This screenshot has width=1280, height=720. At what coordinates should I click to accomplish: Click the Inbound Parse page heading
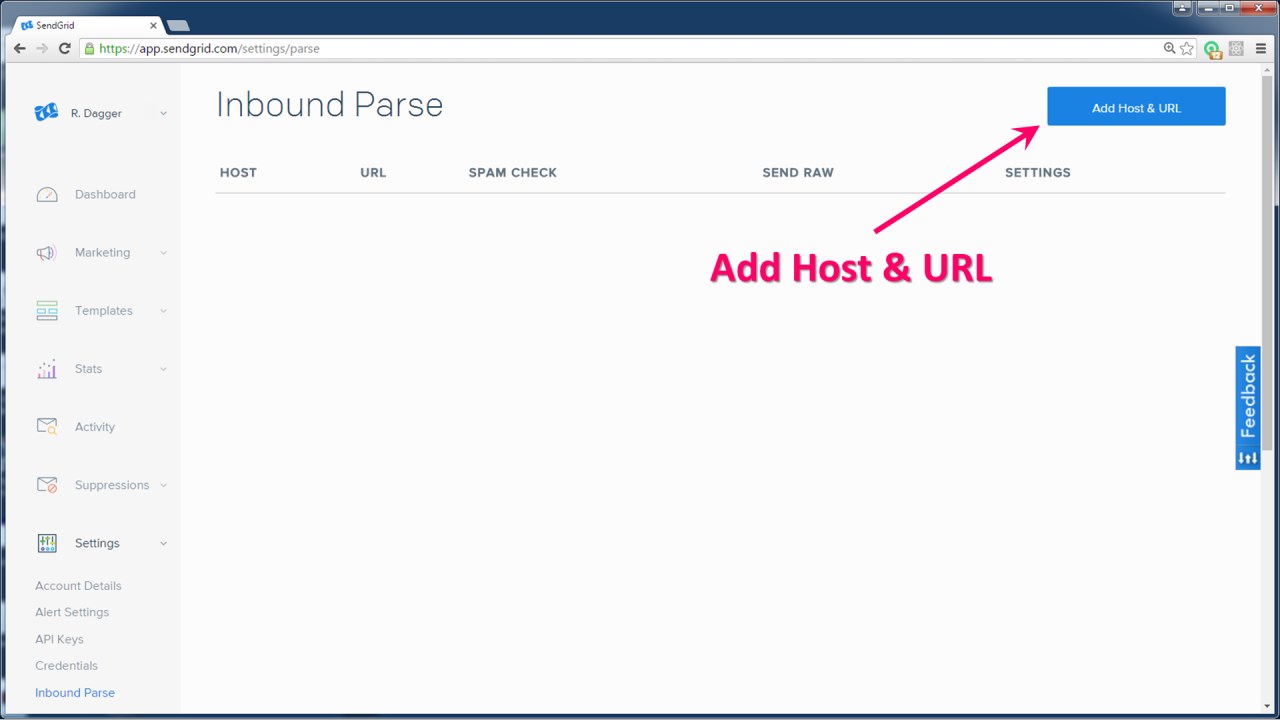(x=329, y=105)
